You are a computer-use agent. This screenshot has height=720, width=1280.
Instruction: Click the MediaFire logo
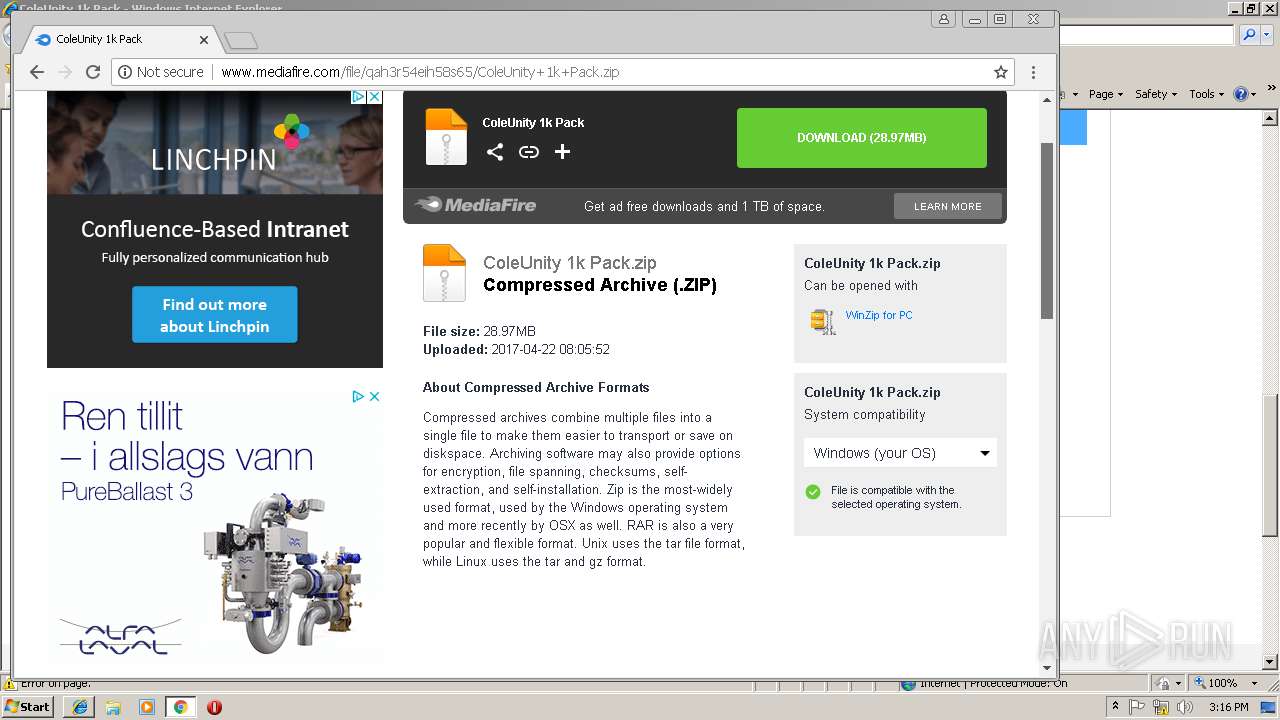[x=476, y=205]
